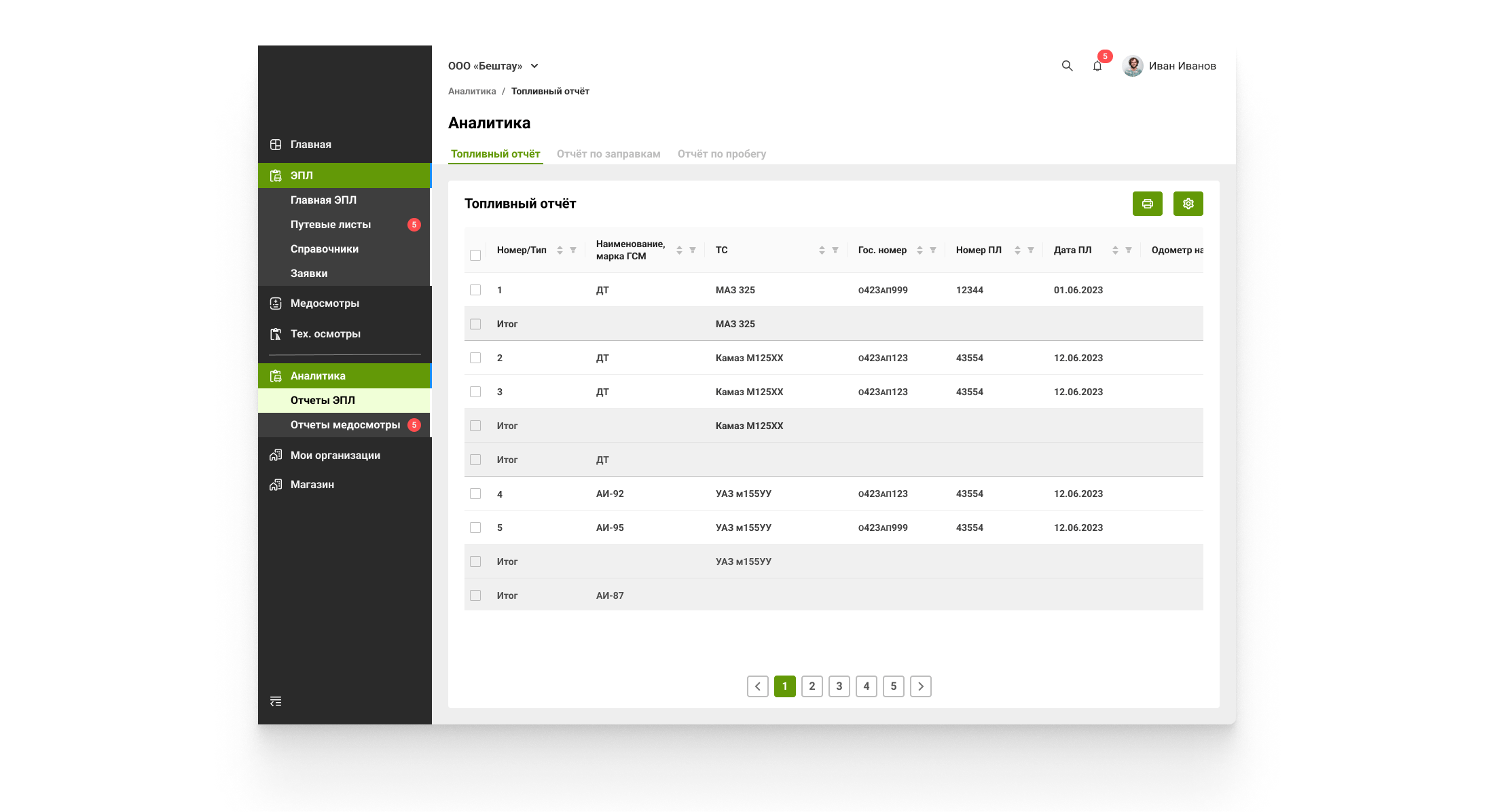This screenshot has height=812, width=1494.
Task: Click the Аналитика sidebar icon
Action: coord(276,376)
